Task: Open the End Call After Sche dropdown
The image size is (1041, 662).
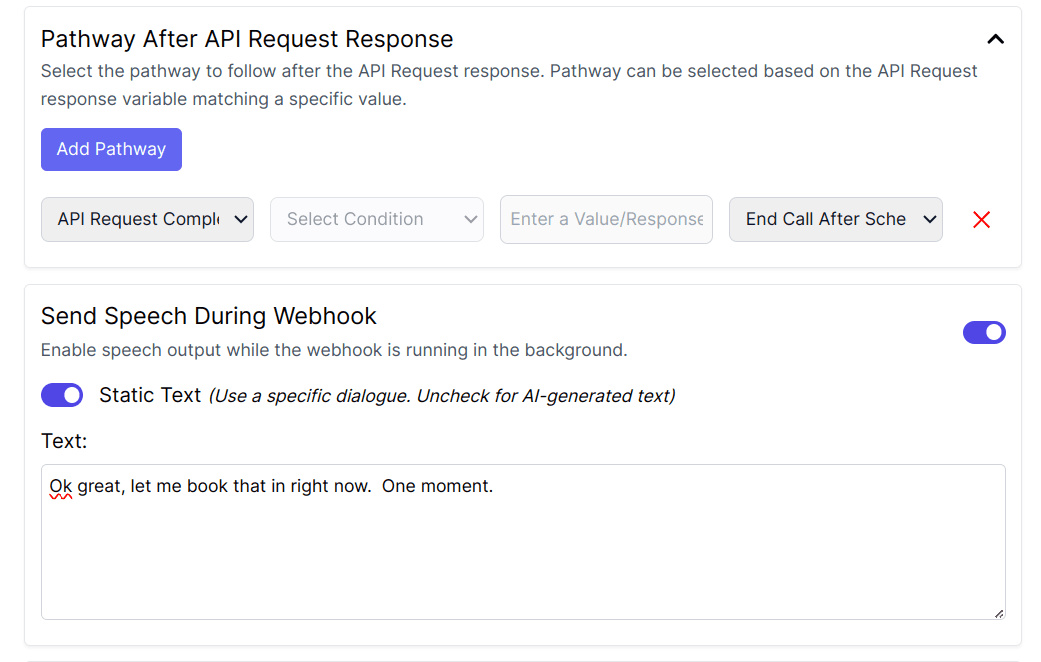Action: pos(835,219)
